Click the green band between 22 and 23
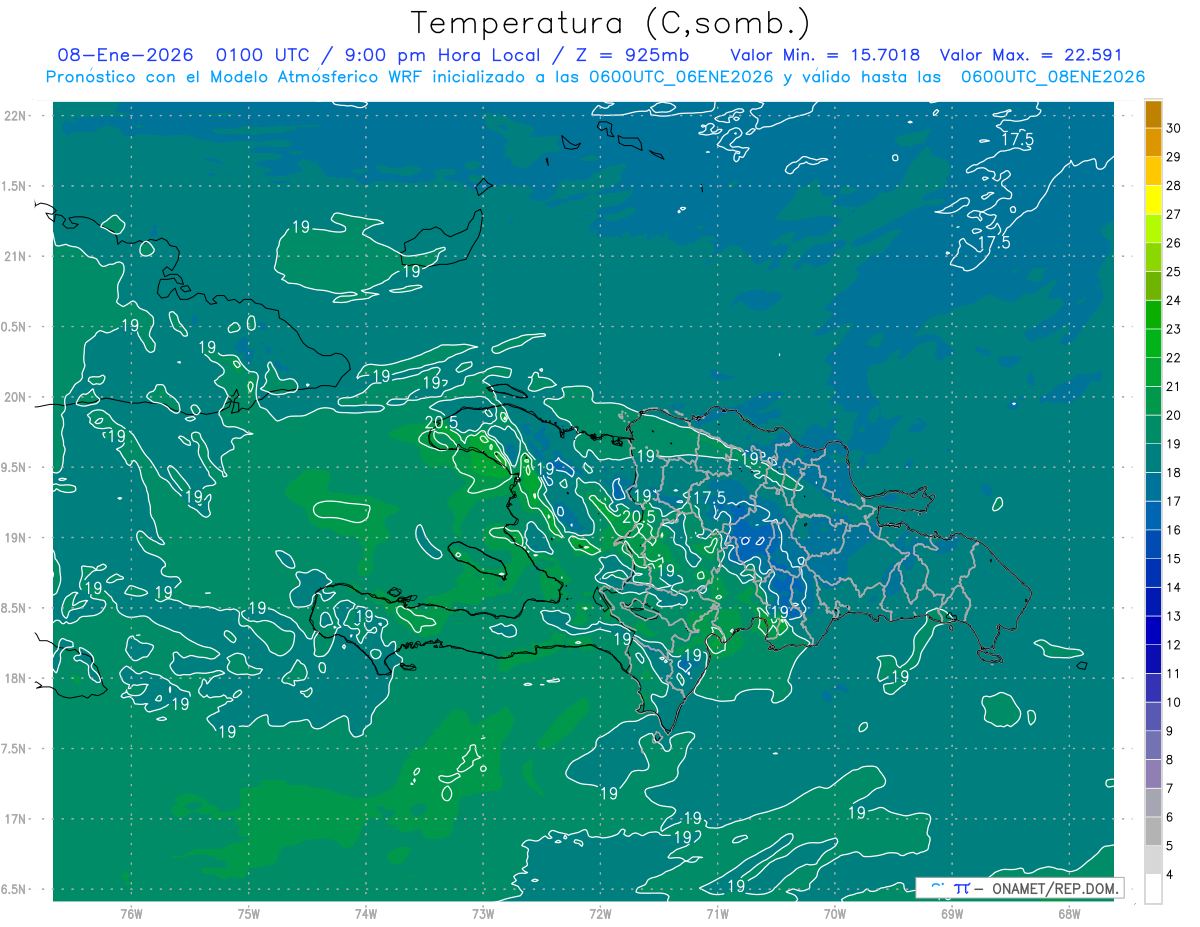Screen dimensions: 1200x927 pyautogui.click(x=1153, y=343)
